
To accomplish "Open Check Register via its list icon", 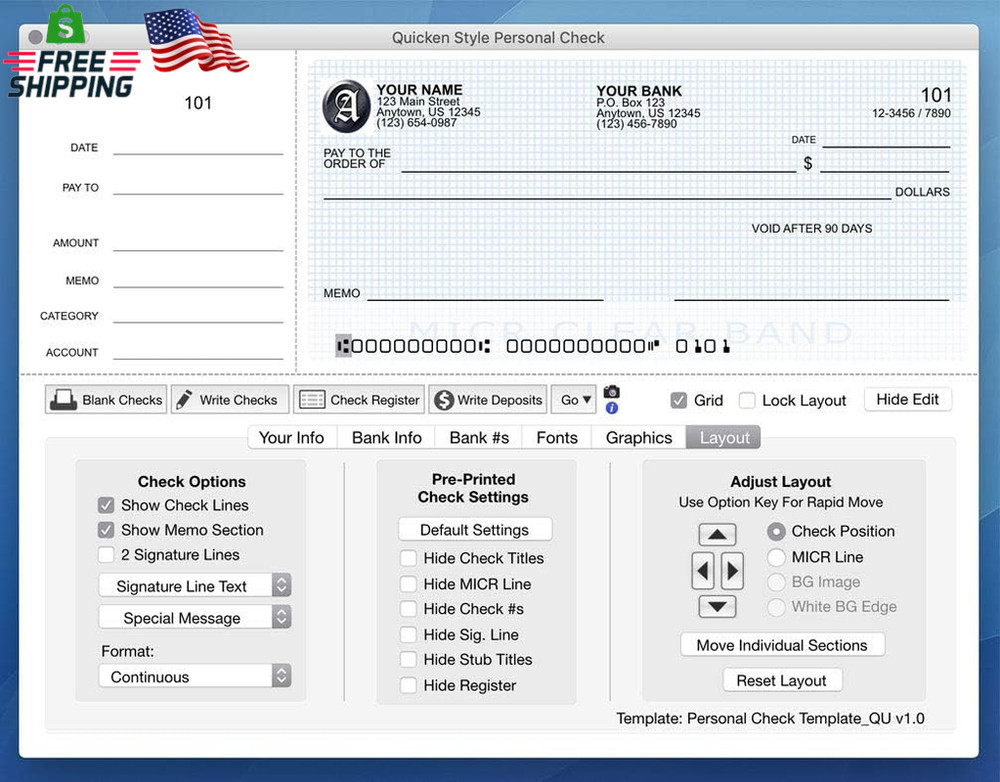I will pyautogui.click(x=313, y=399).
